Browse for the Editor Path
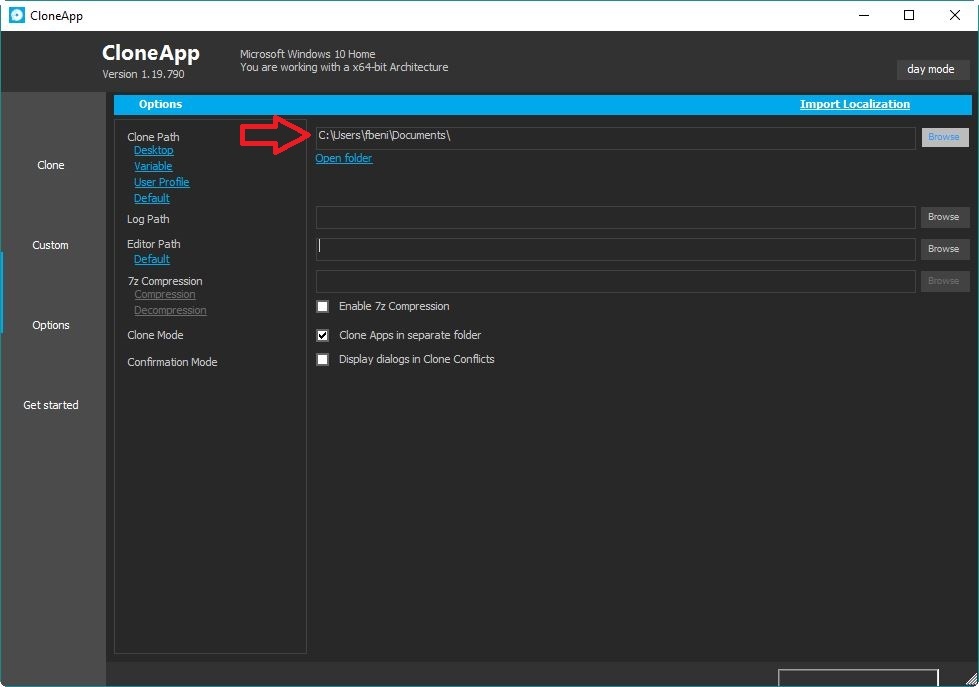The width and height of the screenshot is (979, 687). (943, 249)
